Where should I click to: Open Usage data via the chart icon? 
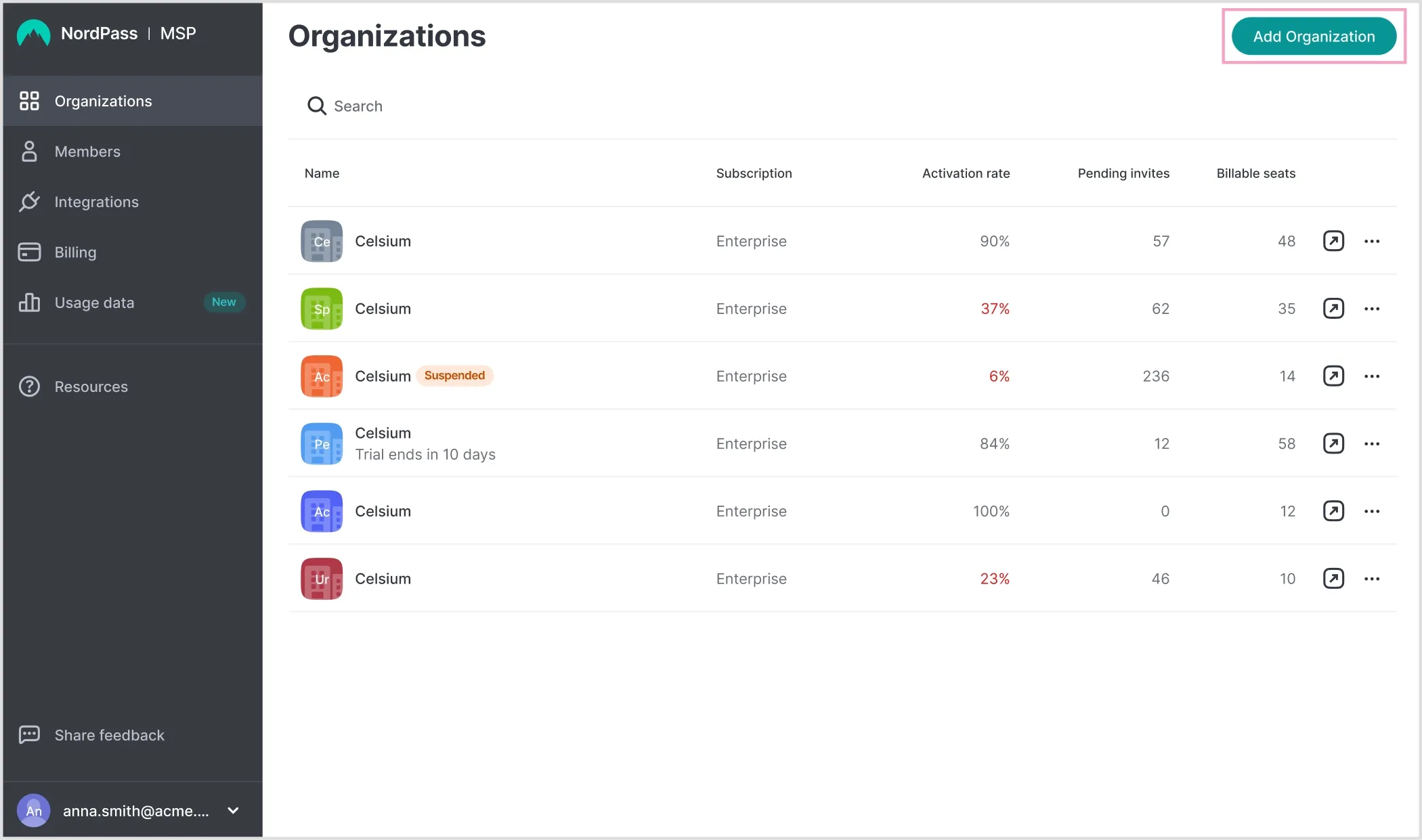coord(28,303)
